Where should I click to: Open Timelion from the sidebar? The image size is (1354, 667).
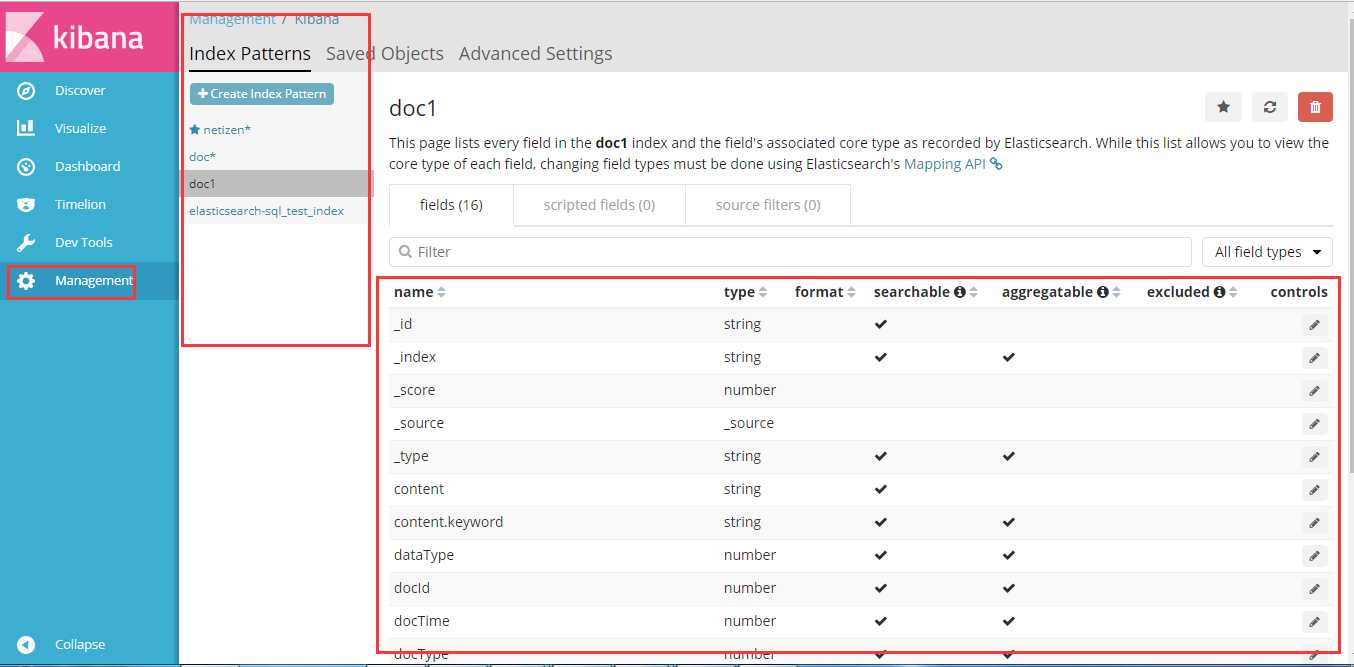pos(80,204)
